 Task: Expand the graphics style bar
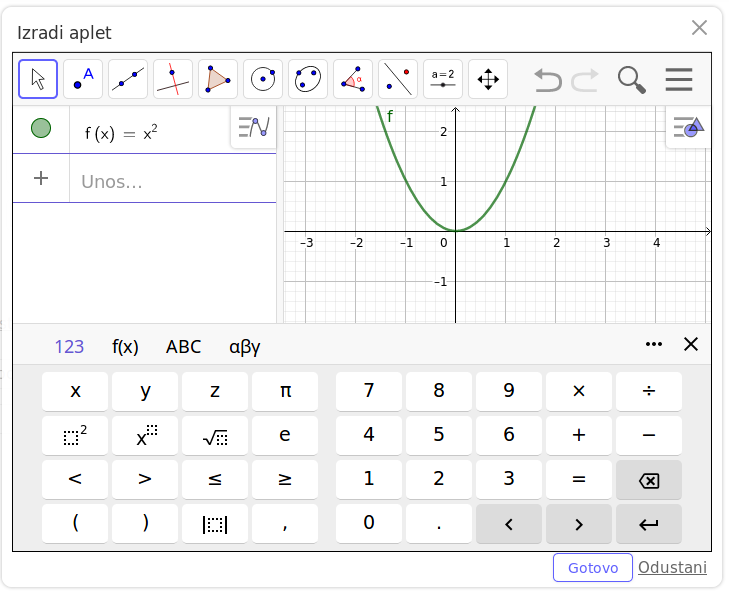pos(688,127)
